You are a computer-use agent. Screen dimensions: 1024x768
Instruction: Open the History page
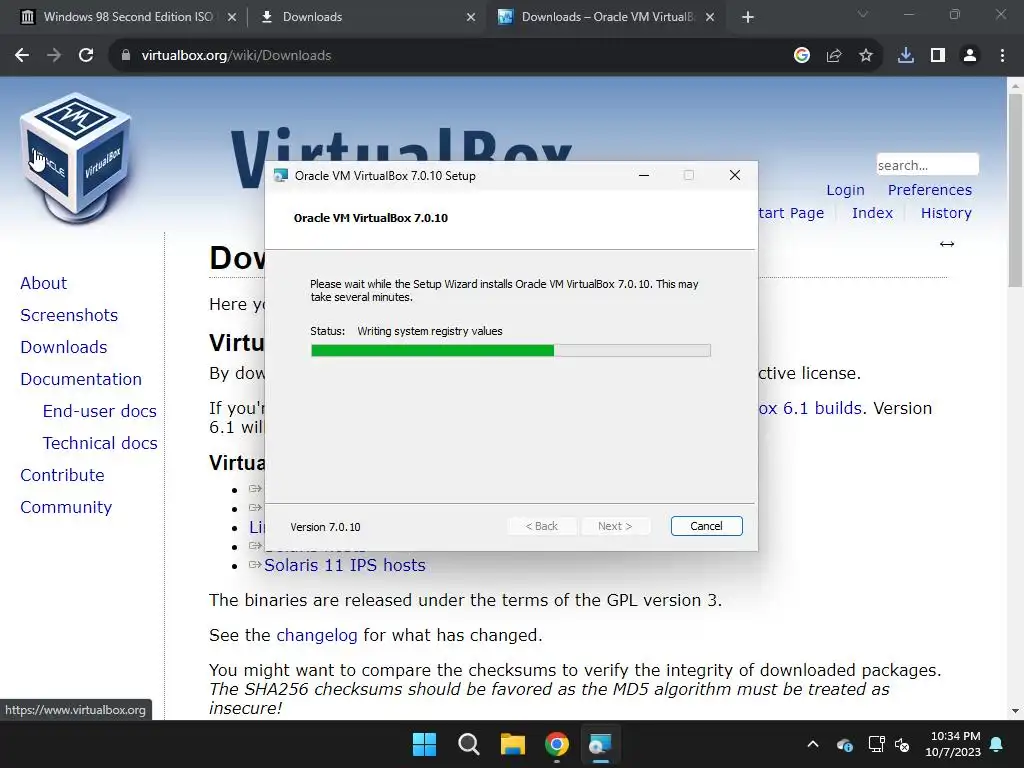[946, 213]
